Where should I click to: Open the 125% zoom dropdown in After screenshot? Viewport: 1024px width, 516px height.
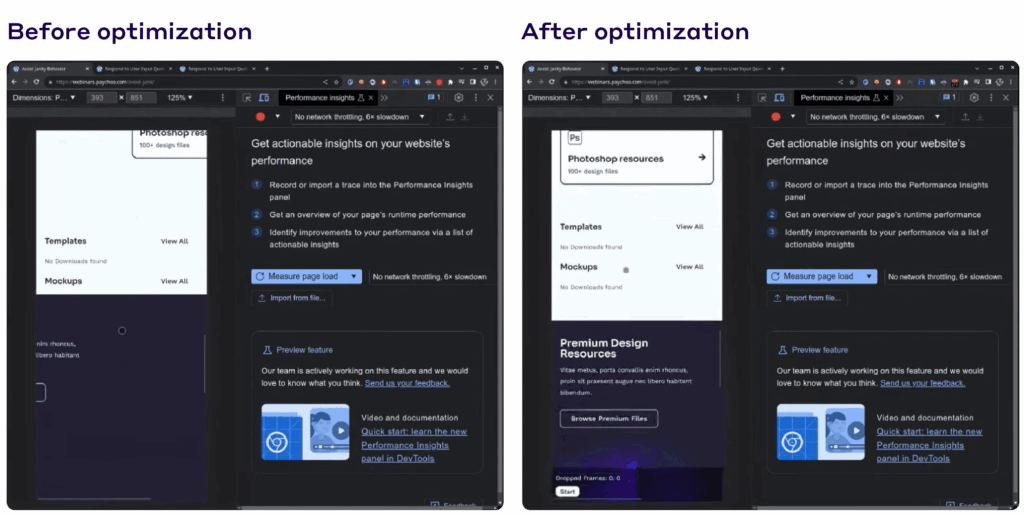tap(695, 97)
